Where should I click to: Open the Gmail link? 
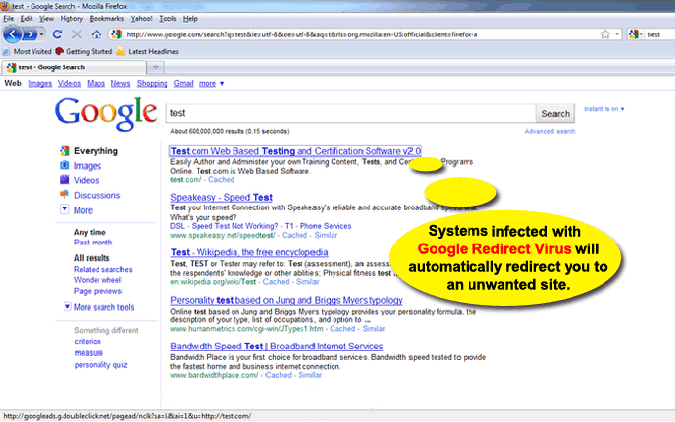coord(183,84)
